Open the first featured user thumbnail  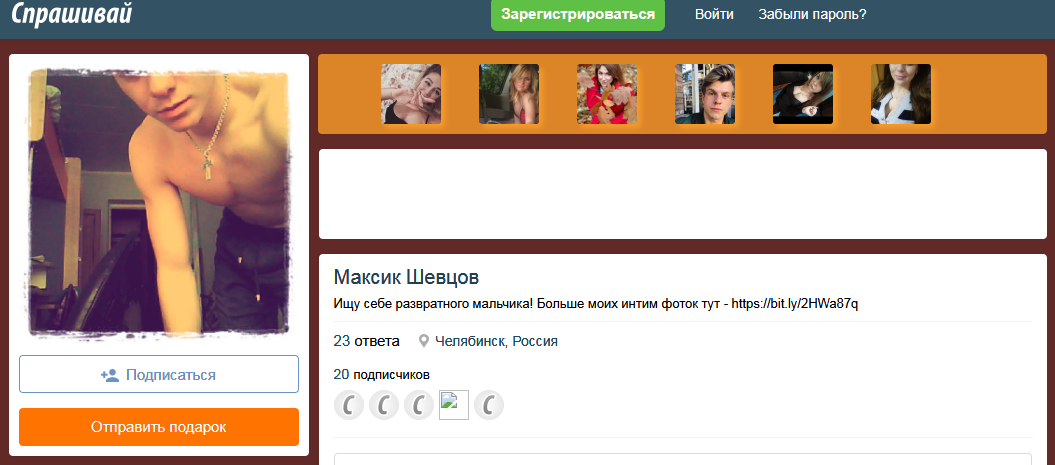[411, 94]
